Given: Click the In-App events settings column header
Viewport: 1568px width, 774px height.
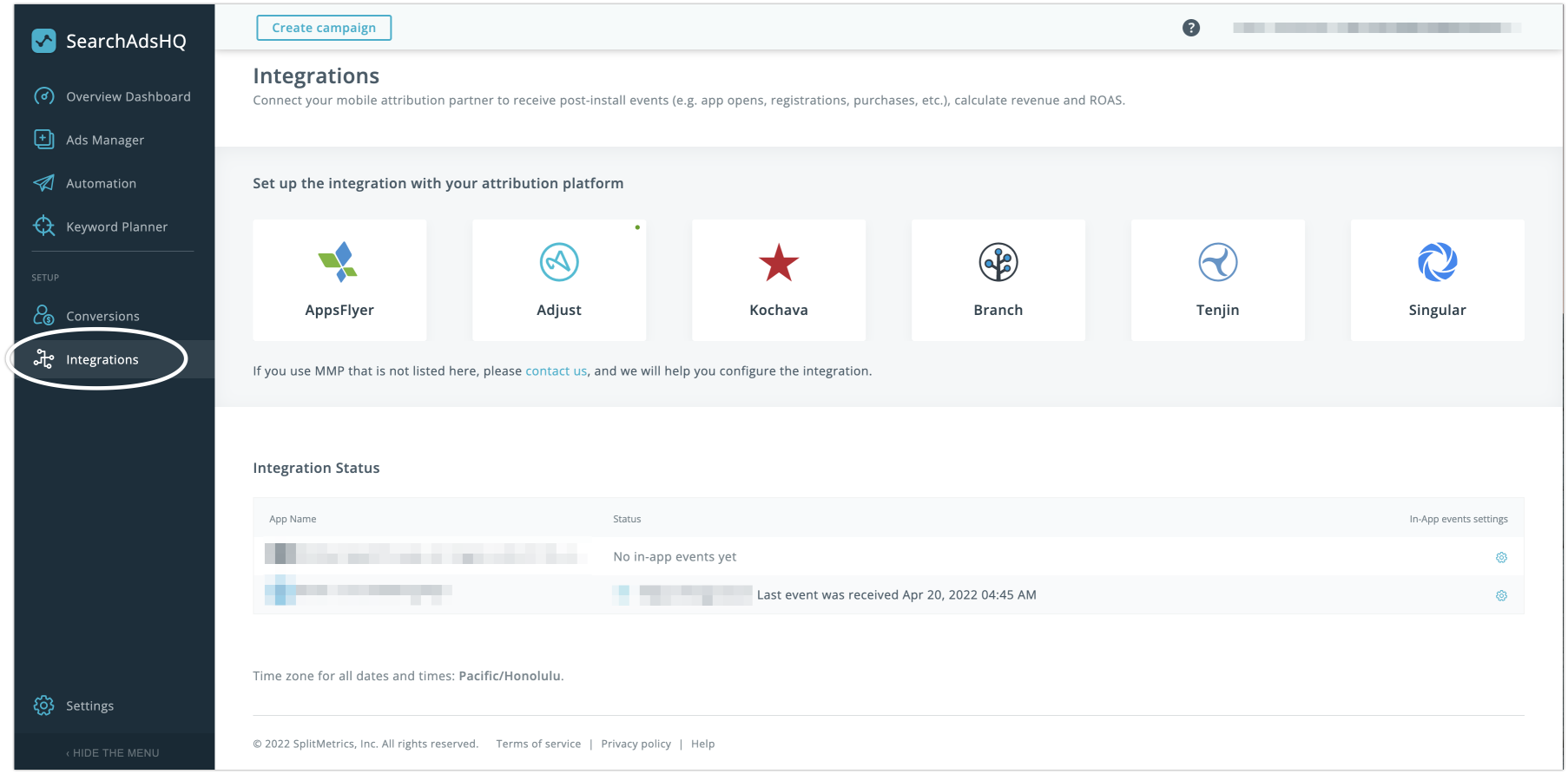Looking at the screenshot, I should point(1459,519).
